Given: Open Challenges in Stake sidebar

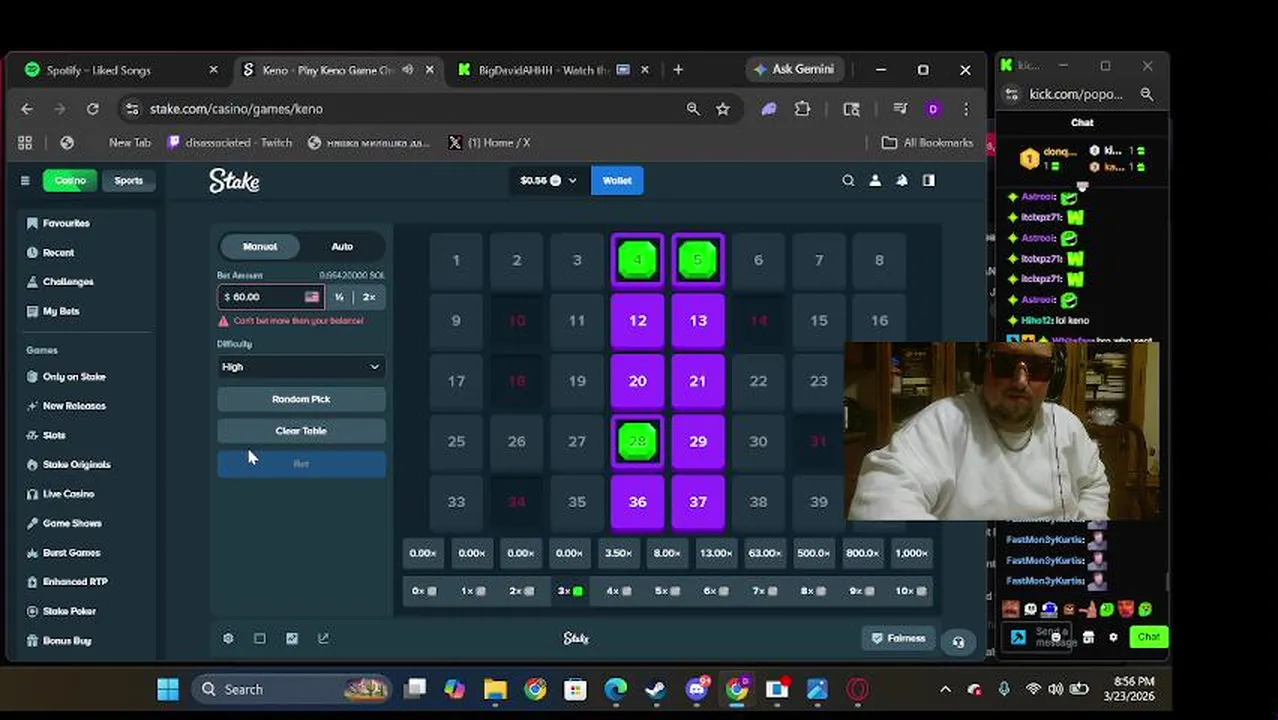Looking at the screenshot, I should pyautogui.click(x=67, y=282).
